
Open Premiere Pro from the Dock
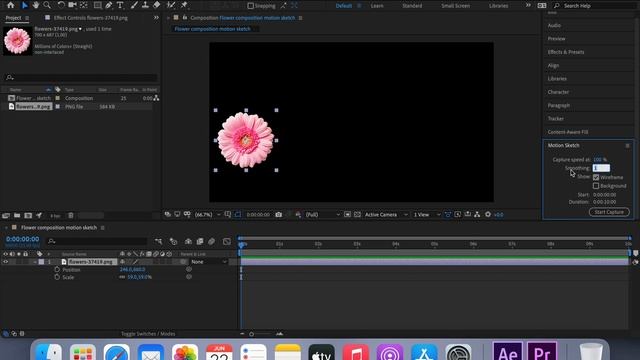(542, 351)
